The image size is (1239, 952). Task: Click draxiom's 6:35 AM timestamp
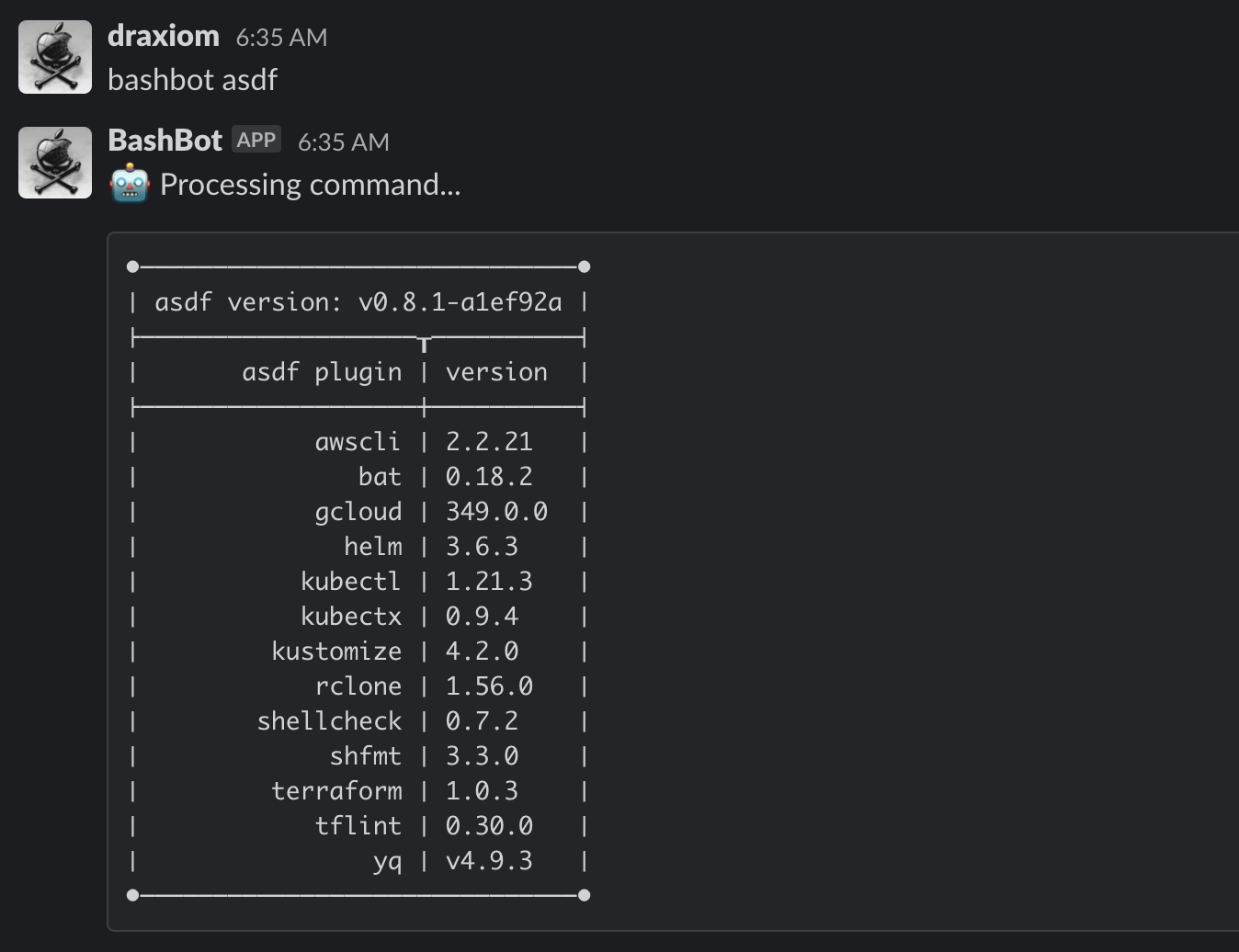point(281,38)
